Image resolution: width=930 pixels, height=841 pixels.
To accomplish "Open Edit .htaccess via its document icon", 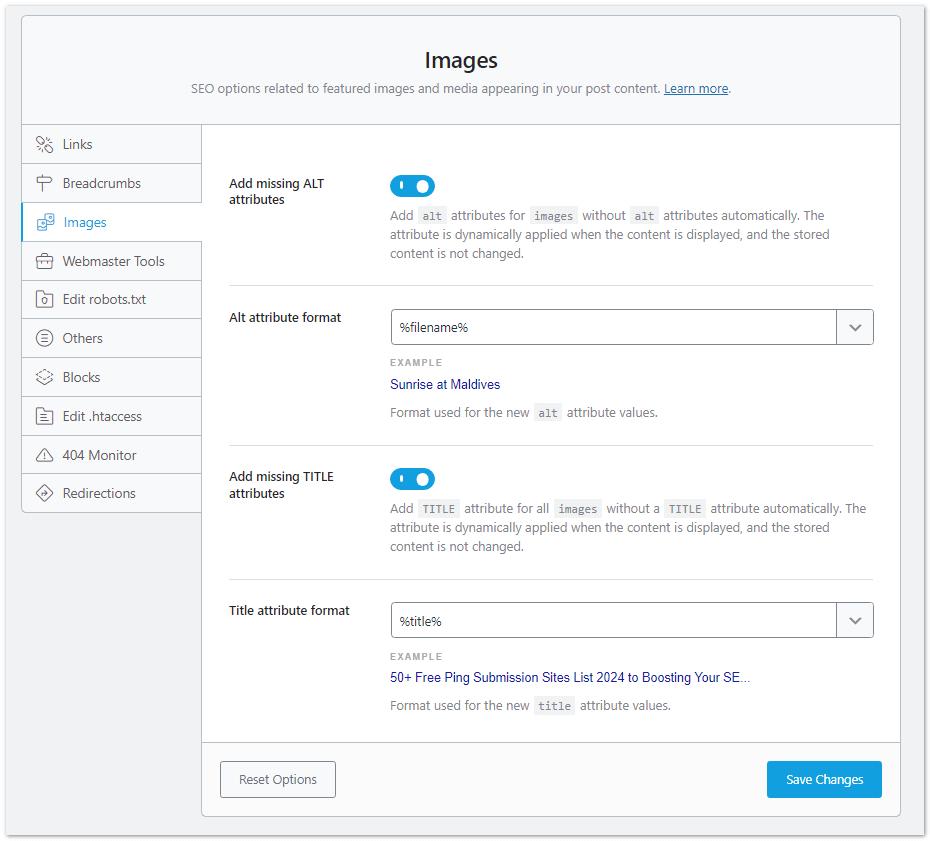I will 45,416.
